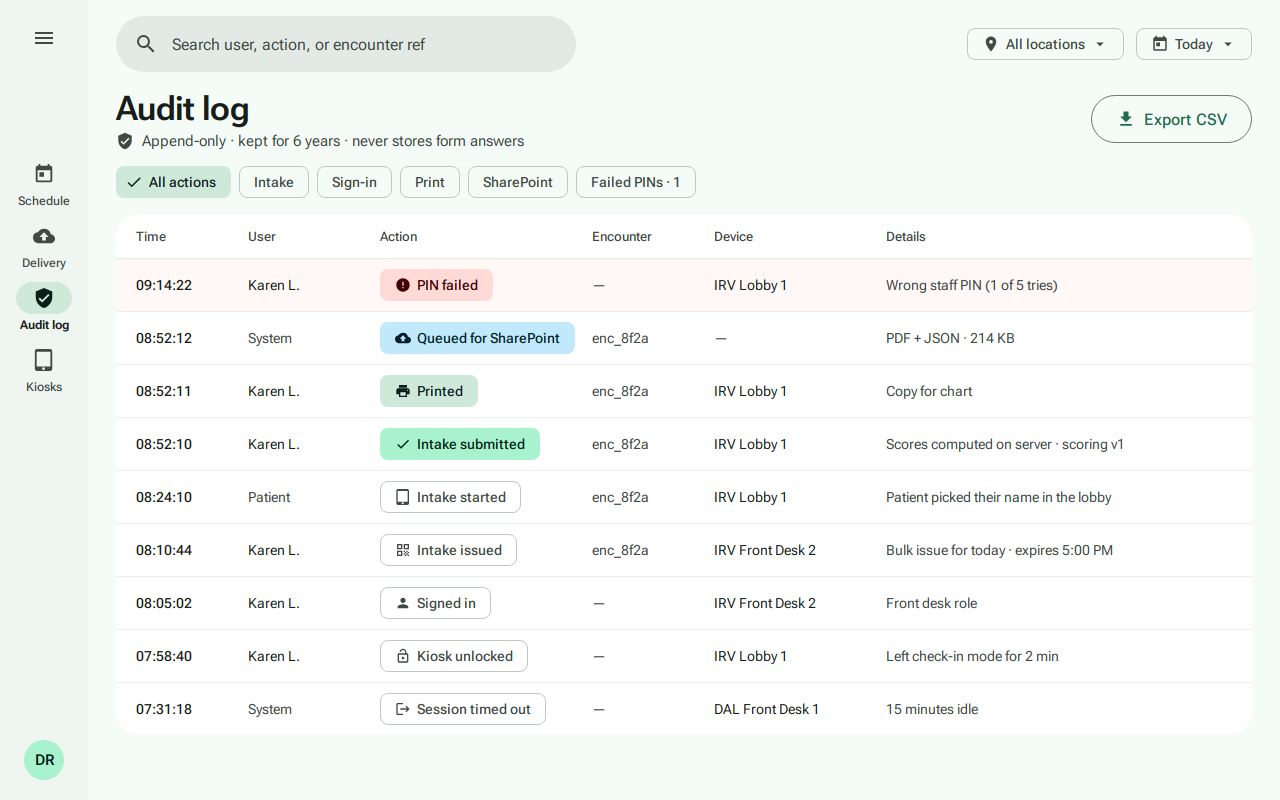
Task: Click the DR user avatar
Action: pos(44,760)
